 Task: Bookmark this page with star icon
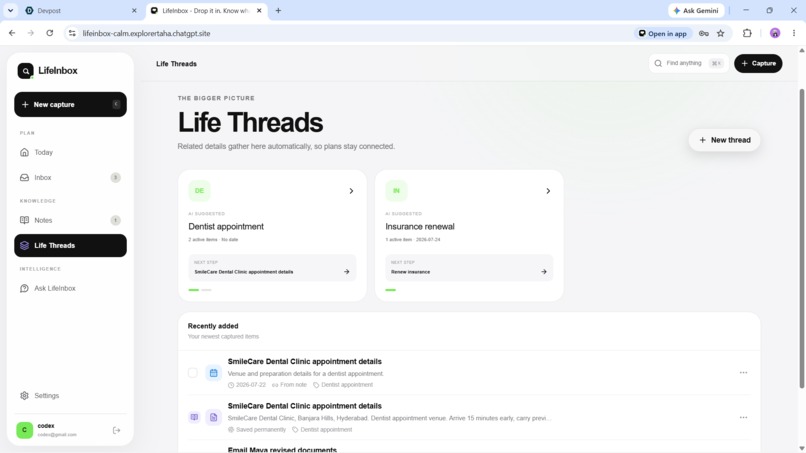[721, 33]
